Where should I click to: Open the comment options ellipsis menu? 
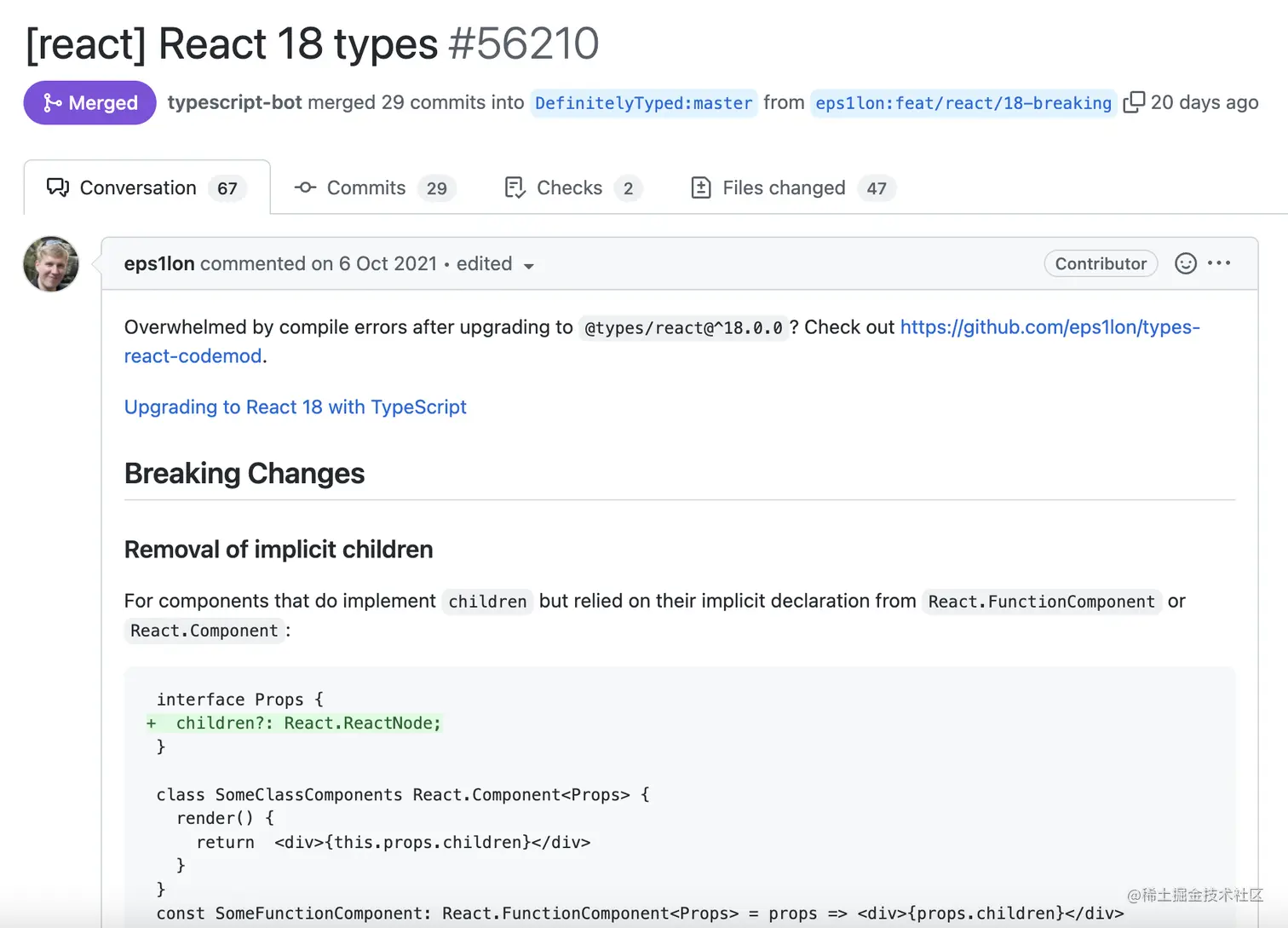pos(1219,263)
